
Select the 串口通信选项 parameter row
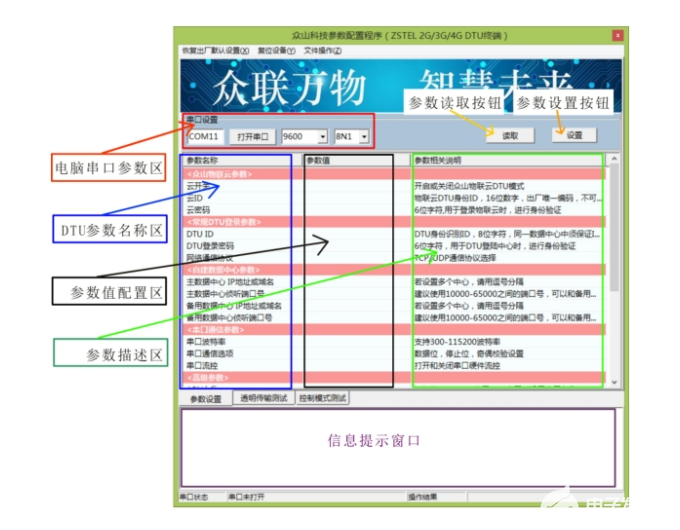(x=394, y=354)
